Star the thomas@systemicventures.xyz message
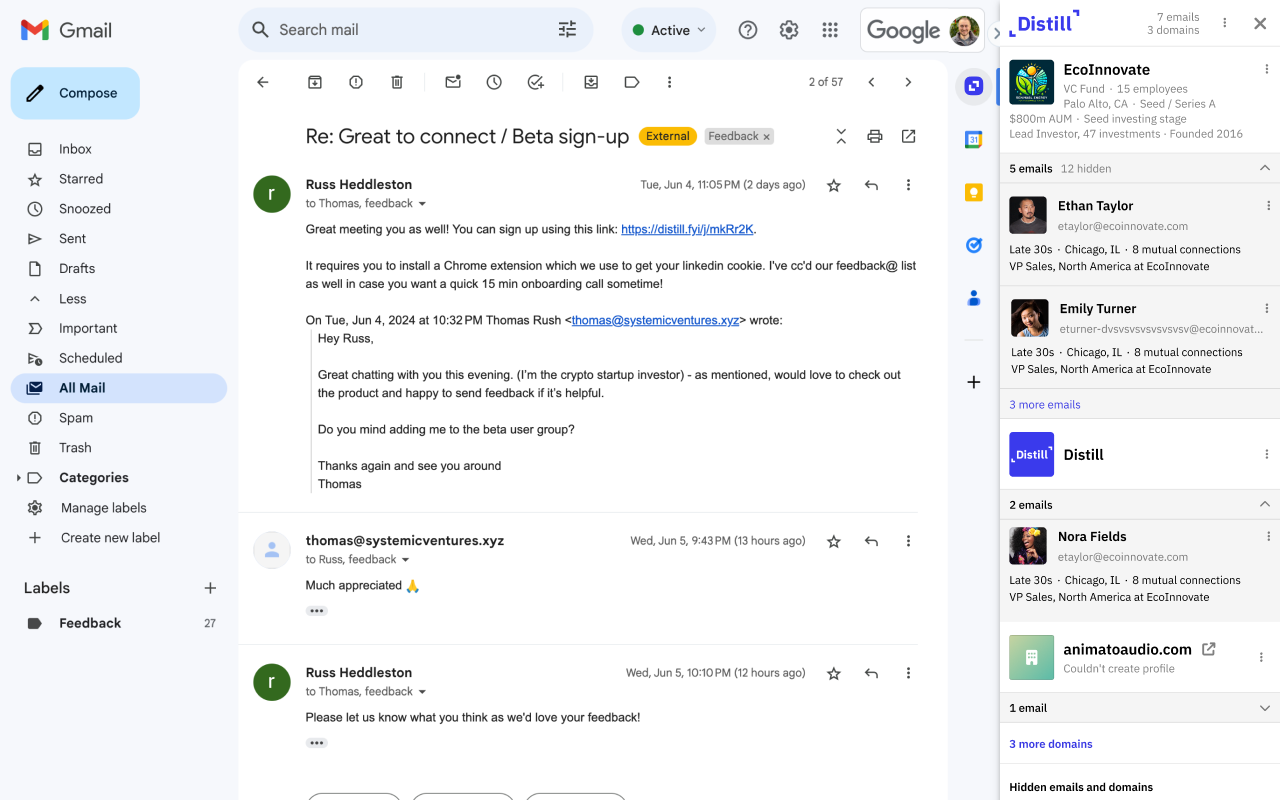This screenshot has height=800, width=1280. pos(834,541)
